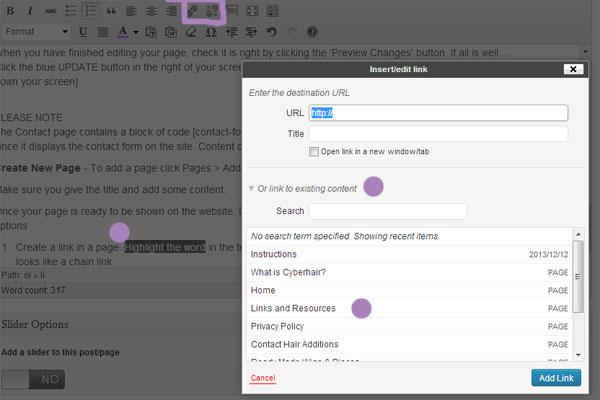
Task: Apply strikethrough with the ABC icon
Action: pos(50,11)
